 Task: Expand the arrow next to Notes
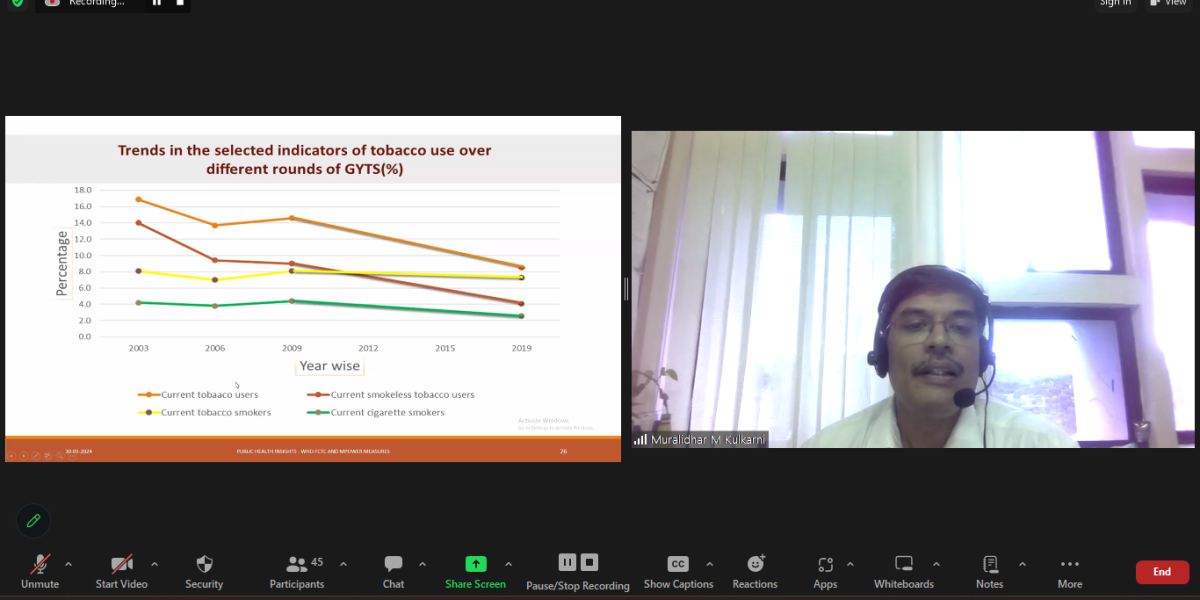click(1021, 564)
